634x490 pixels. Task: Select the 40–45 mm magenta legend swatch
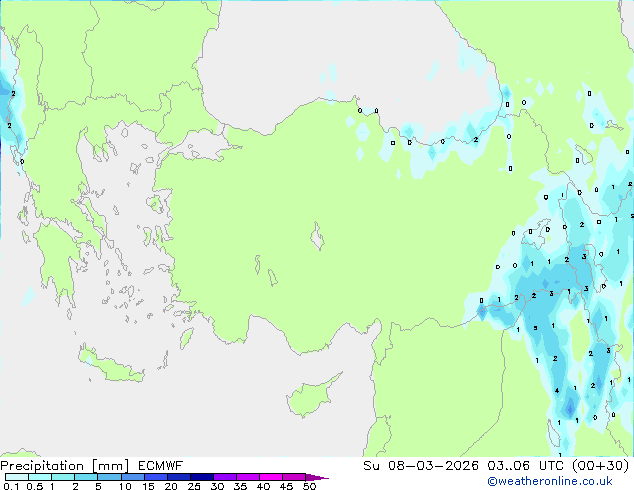point(271,477)
